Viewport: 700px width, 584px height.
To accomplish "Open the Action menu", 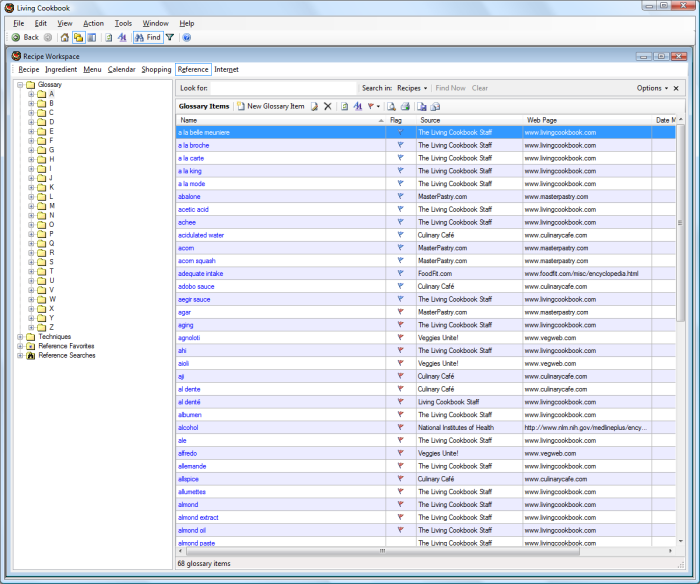I will (x=93, y=23).
